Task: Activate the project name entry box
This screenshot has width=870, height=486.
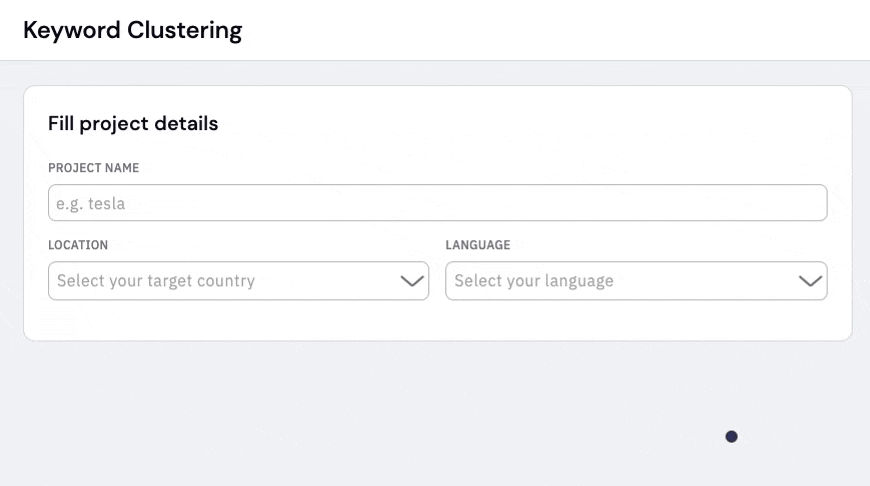Action: [438, 202]
